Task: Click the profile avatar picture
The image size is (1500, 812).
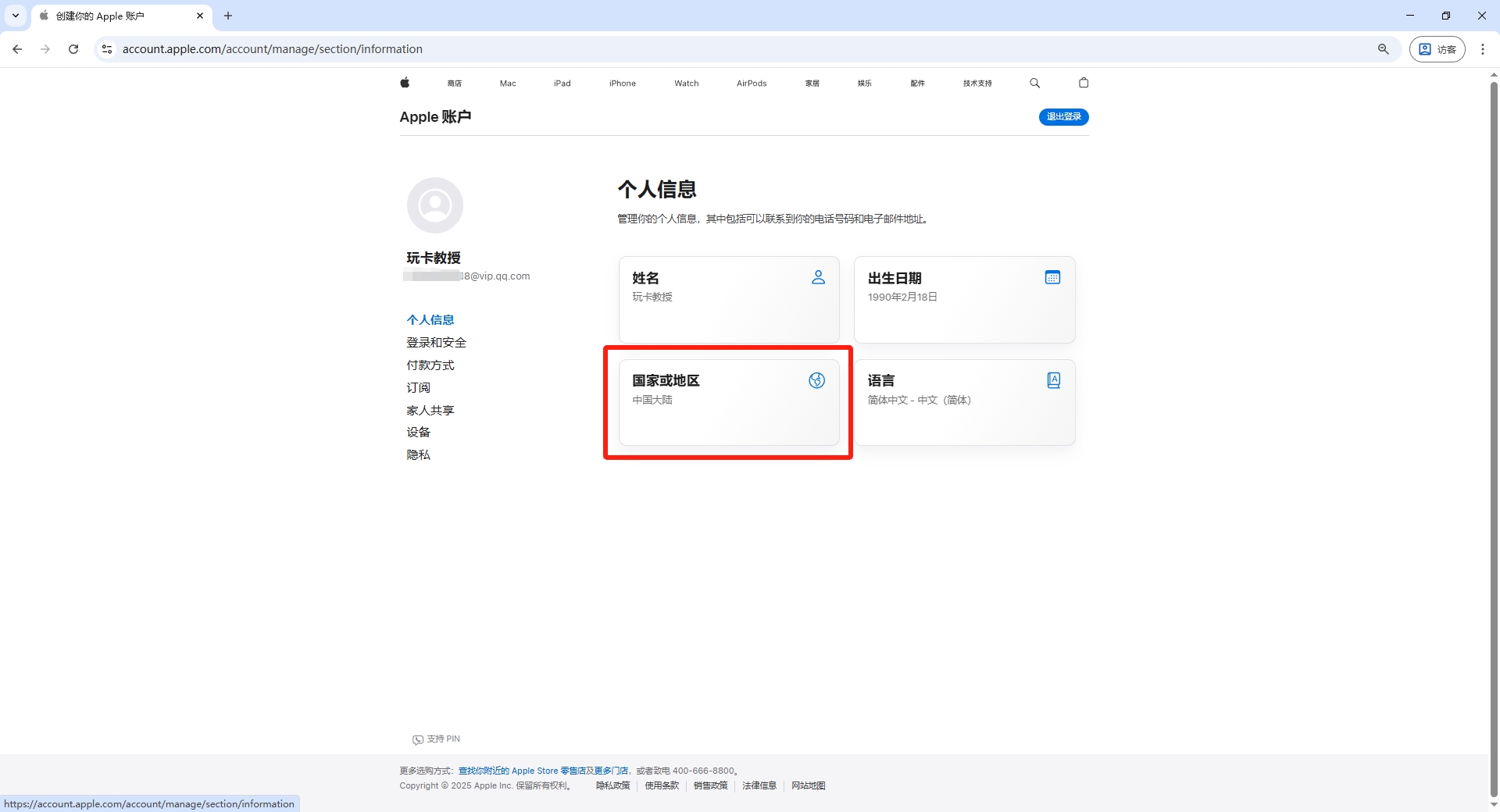Action: pyautogui.click(x=435, y=205)
